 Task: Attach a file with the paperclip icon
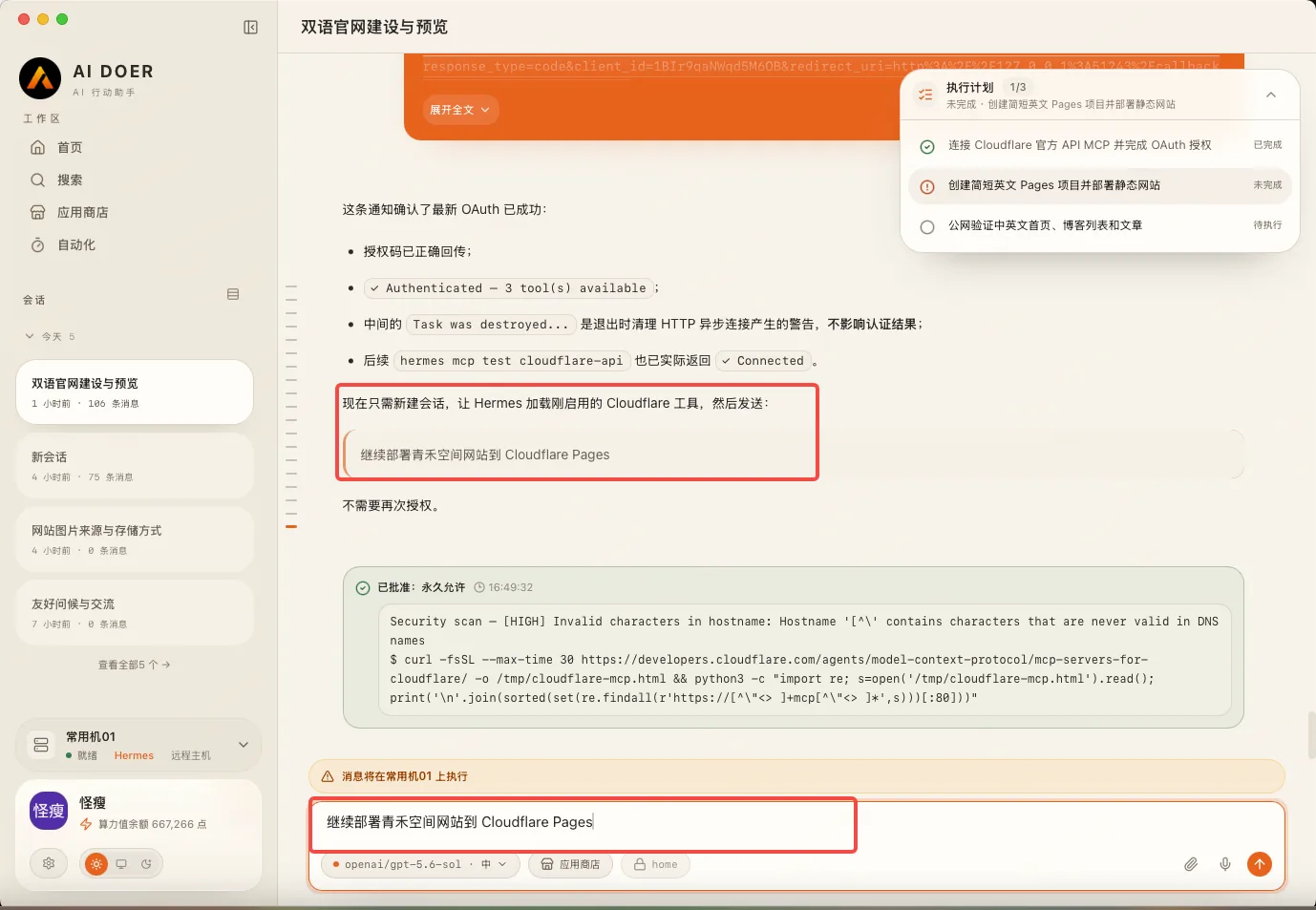click(1191, 864)
